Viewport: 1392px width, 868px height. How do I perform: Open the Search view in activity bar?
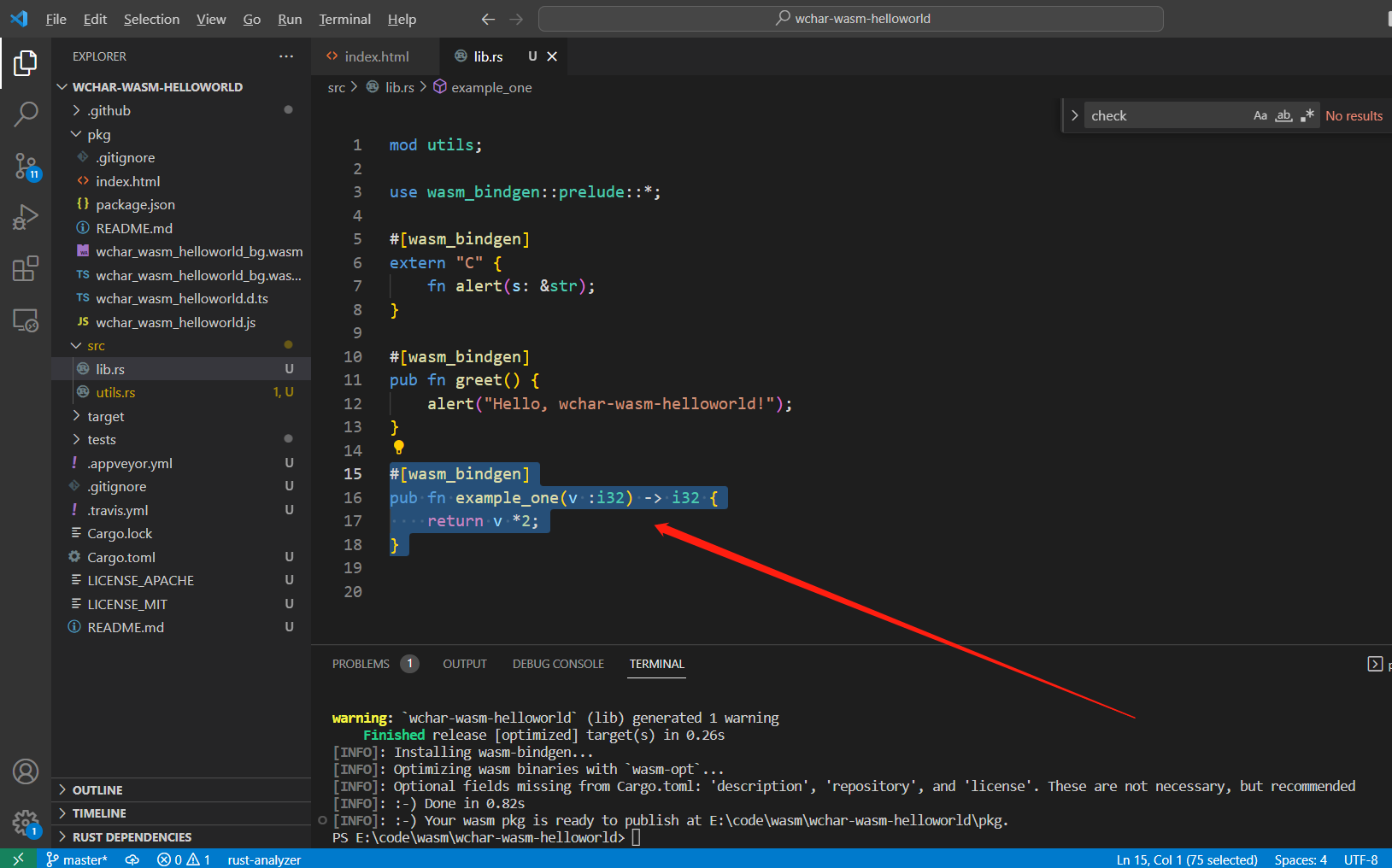[x=26, y=114]
